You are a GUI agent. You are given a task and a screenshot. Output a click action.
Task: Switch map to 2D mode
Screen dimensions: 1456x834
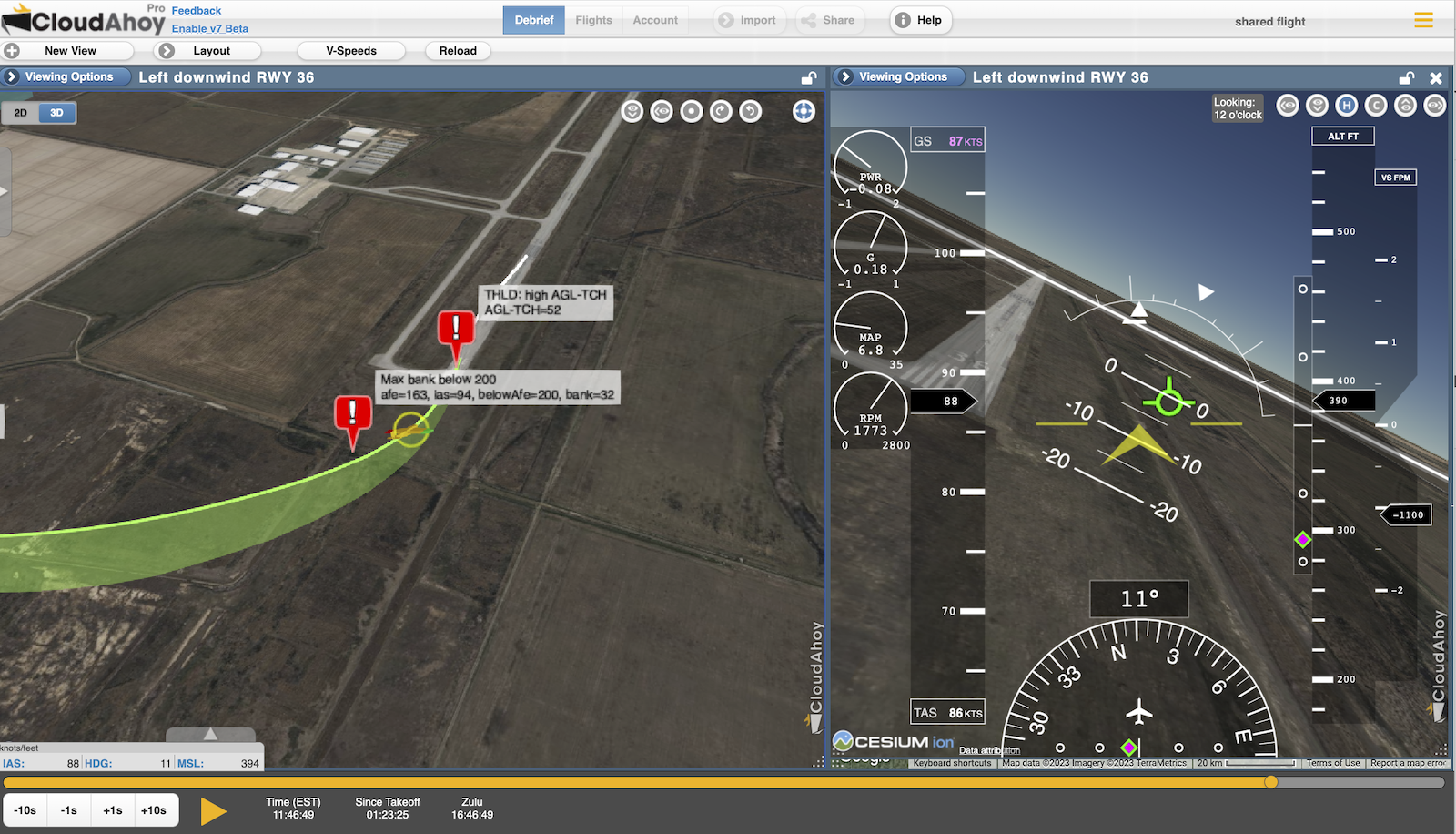pyautogui.click(x=20, y=113)
